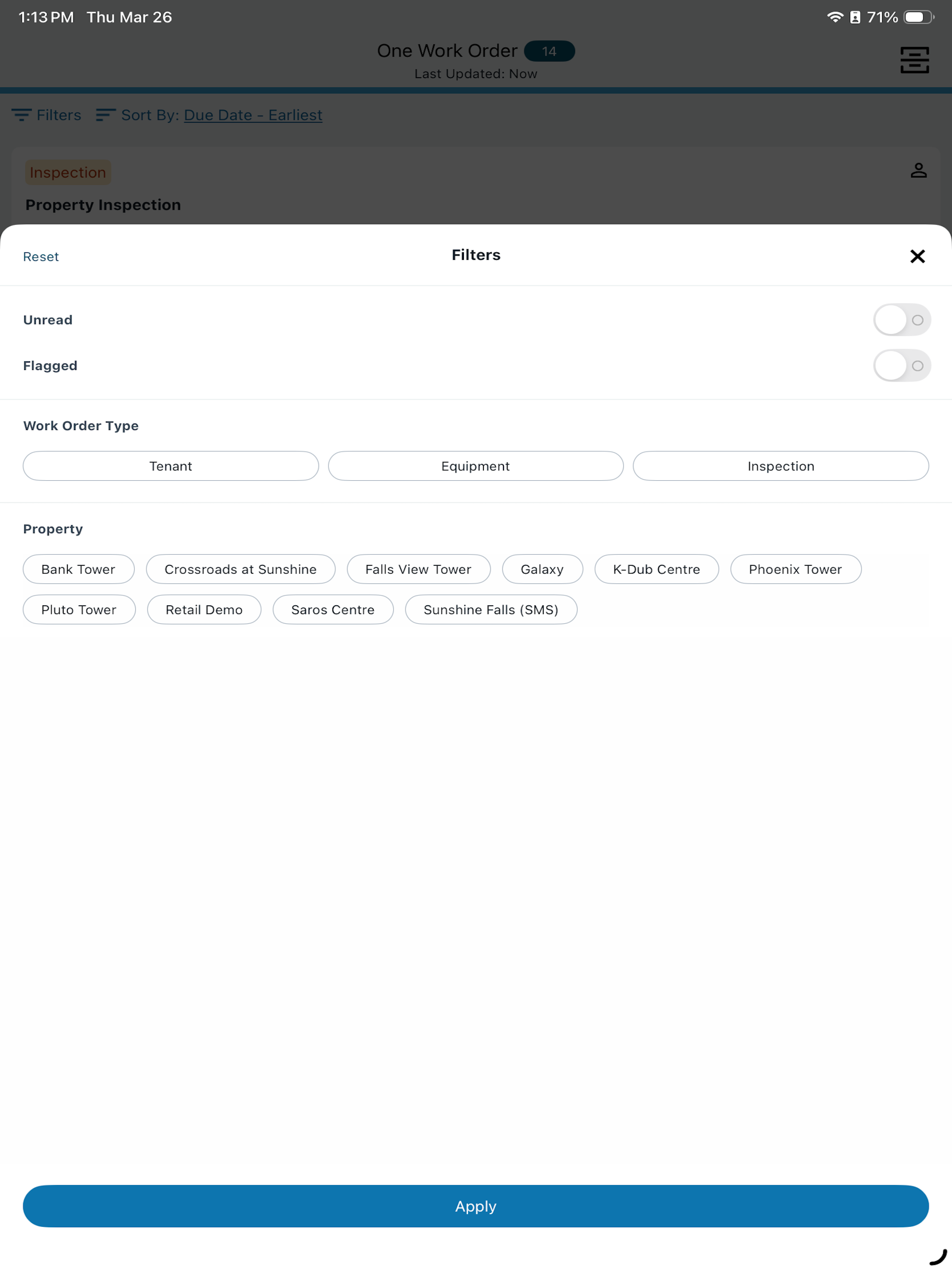
Task: Tap the orange Inspection tag on the card
Action: pos(68,172)
